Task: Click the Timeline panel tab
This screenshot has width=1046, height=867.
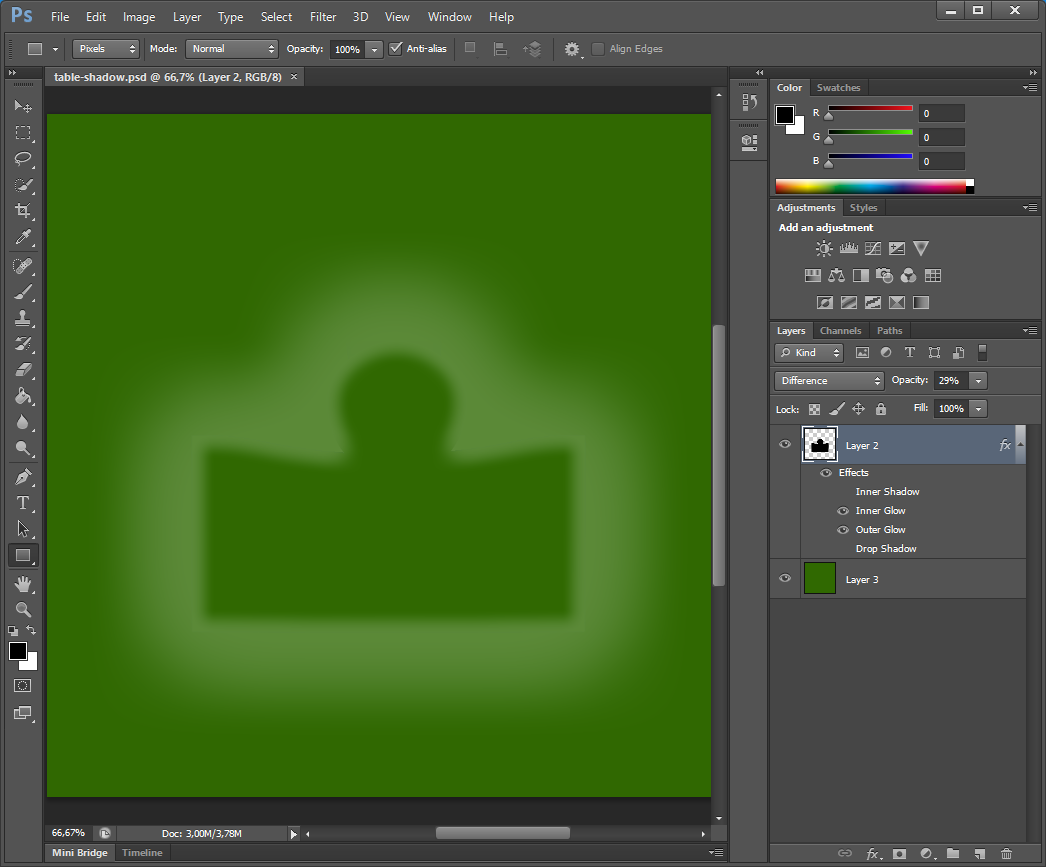Action: coord(142,853)
